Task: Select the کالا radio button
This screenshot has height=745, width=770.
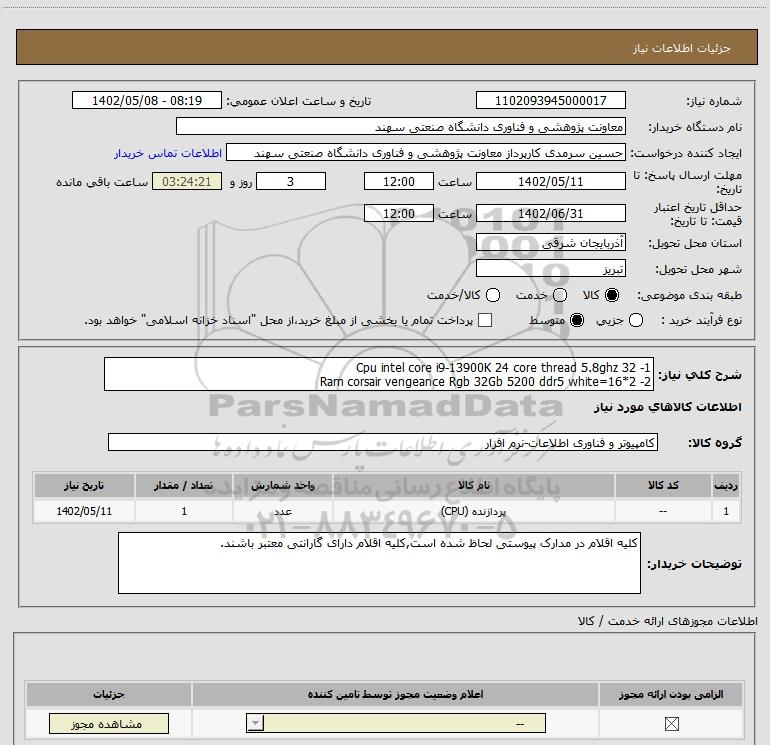Action: [612, 295]
